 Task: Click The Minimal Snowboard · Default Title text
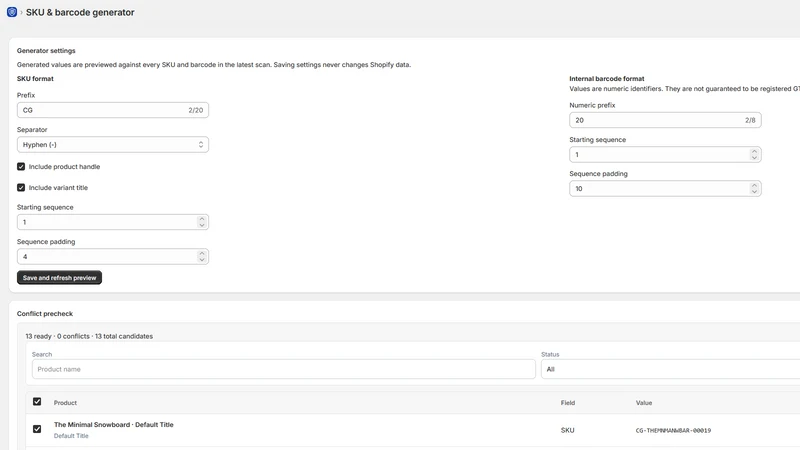point(114,424)
